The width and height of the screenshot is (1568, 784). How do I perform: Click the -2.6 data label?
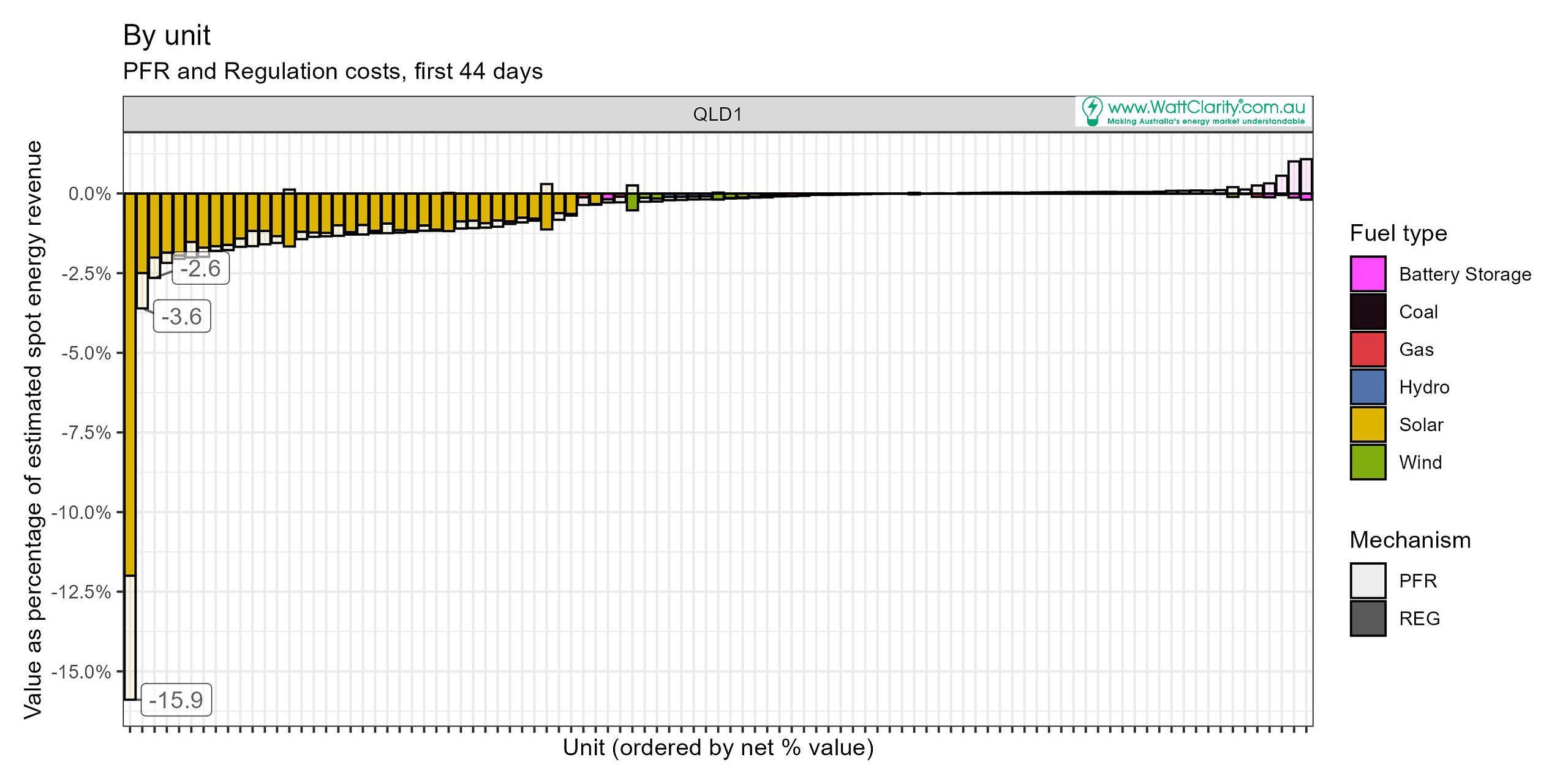click(x=201, y=268)
